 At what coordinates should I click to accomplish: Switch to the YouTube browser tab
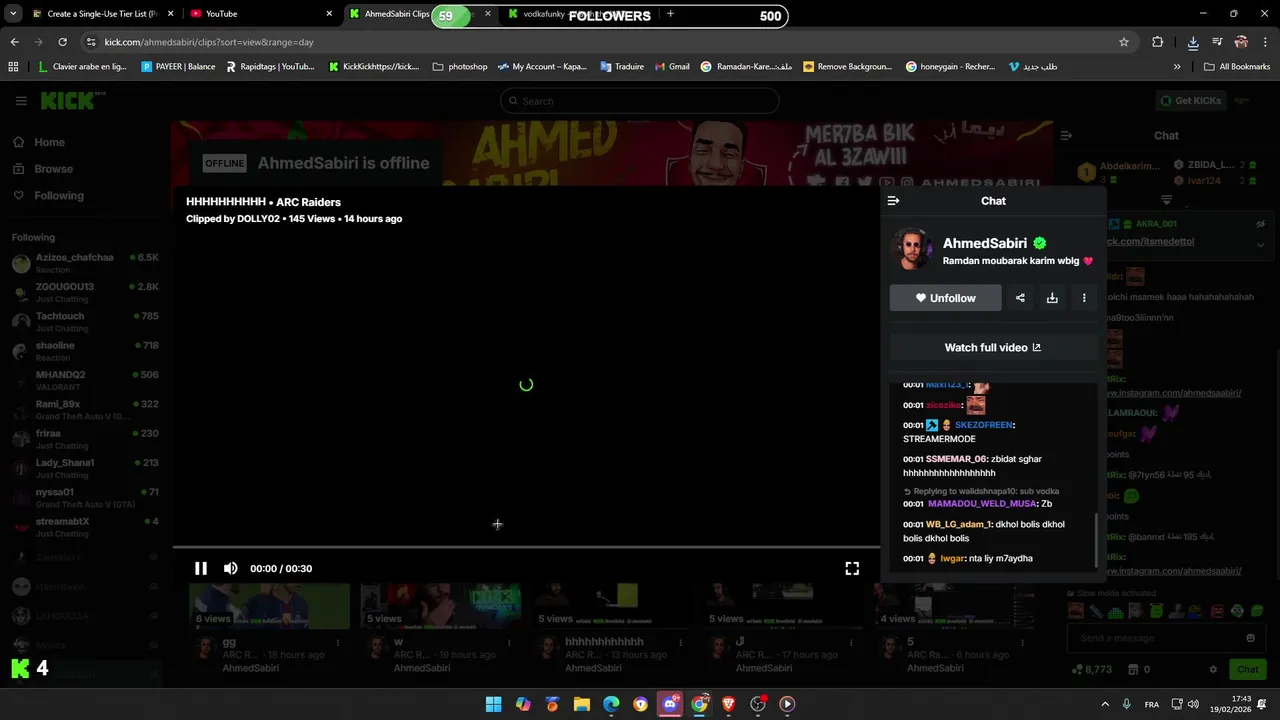point(260,14)
